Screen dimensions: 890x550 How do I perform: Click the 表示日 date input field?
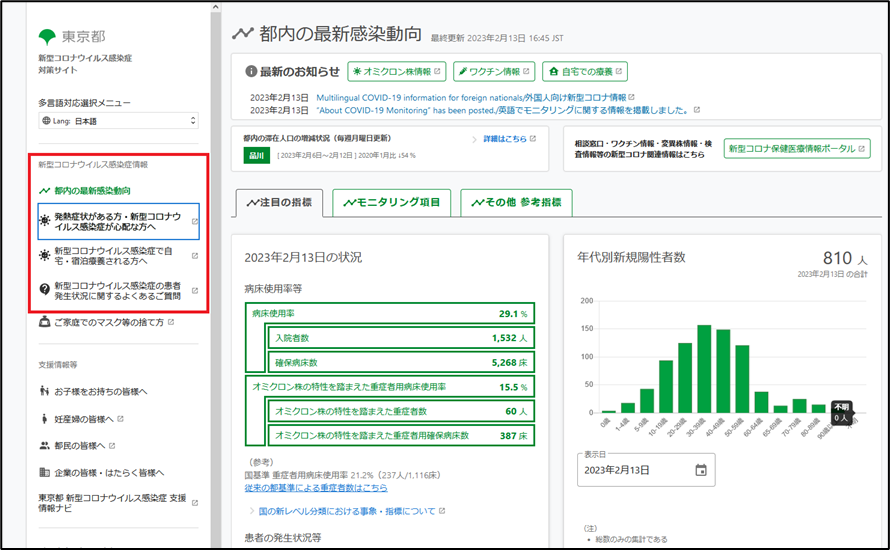pyautogui.click(x=646, y=470)
